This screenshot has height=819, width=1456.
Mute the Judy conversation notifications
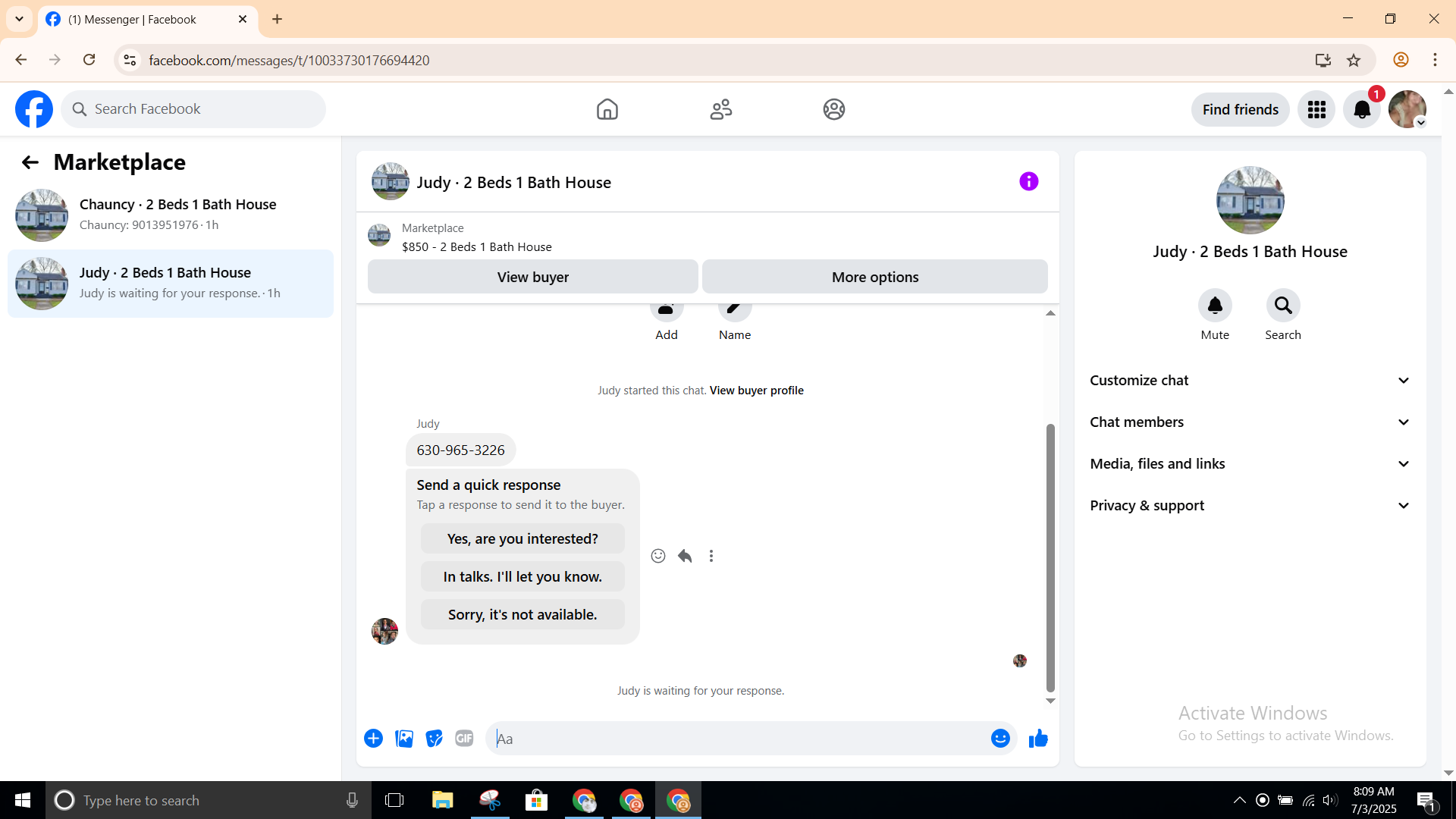click(x=1214, y=306)
